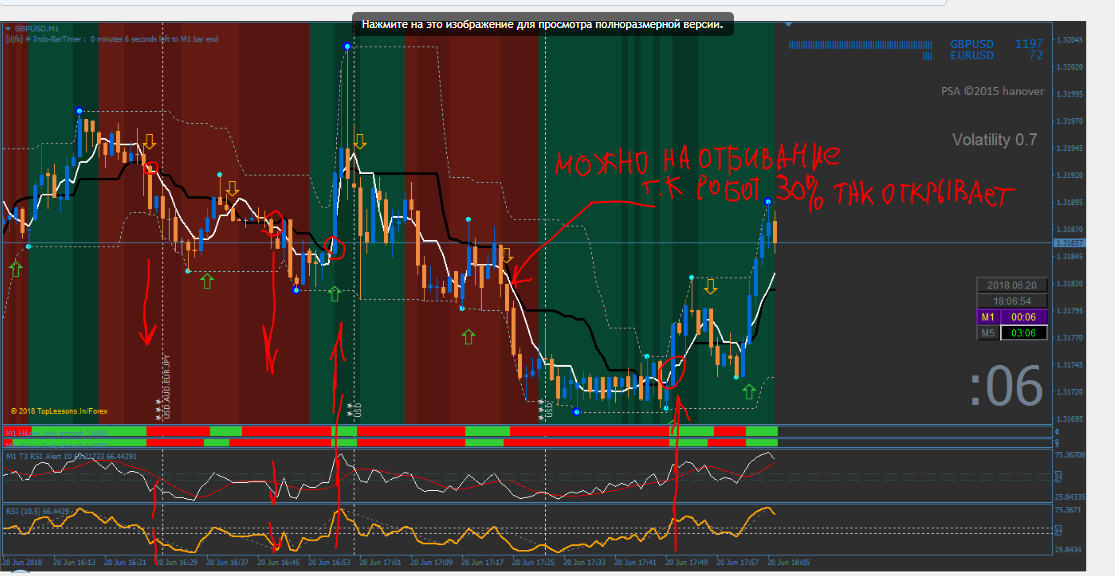Viewport: 1115px width, 576px height.
Task: Click the green up arrow at far left
Action: 16,269
